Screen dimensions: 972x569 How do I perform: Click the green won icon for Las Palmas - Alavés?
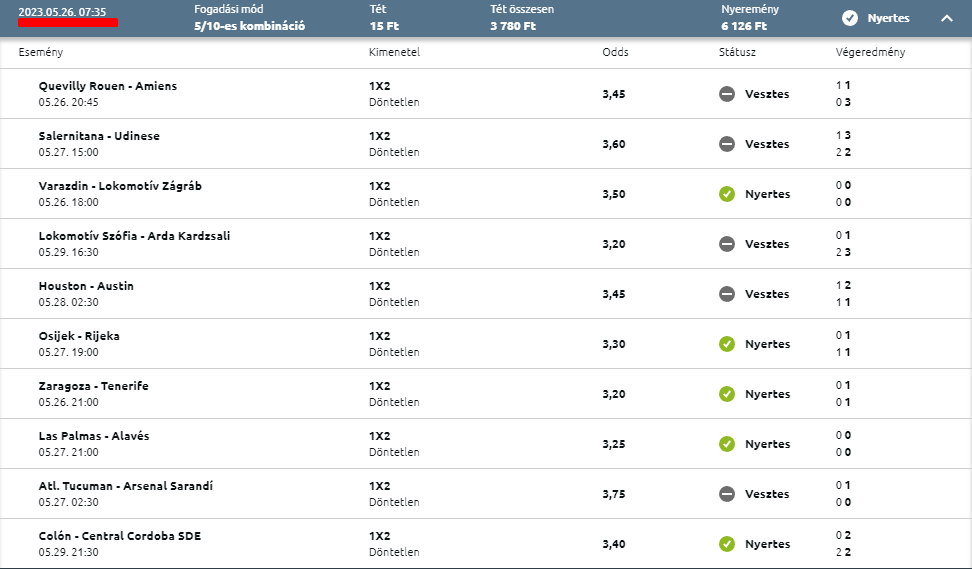pyautogui.click(x=727, y=444)
